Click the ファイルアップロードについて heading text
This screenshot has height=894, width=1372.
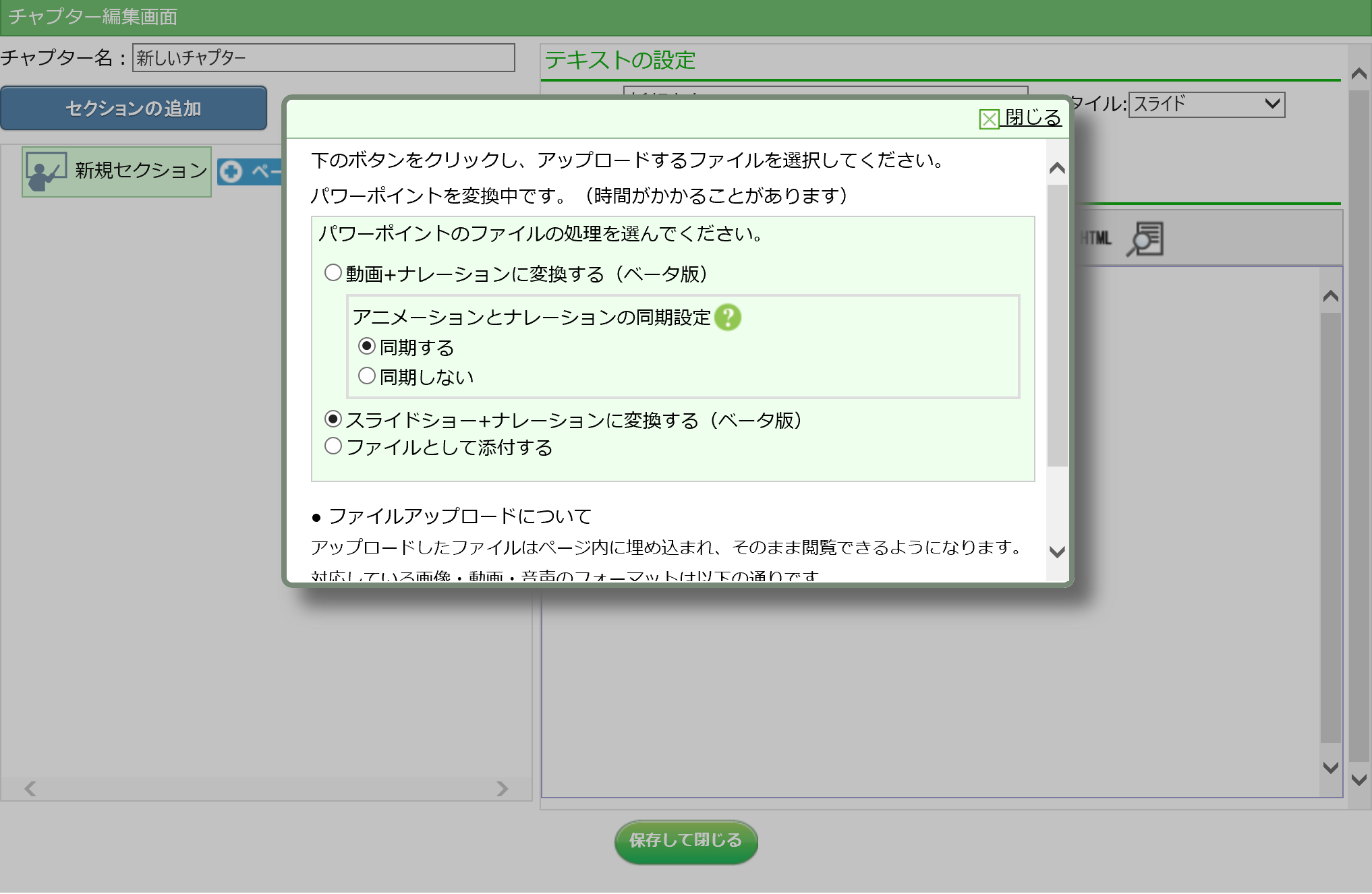[x=460, y=516]
